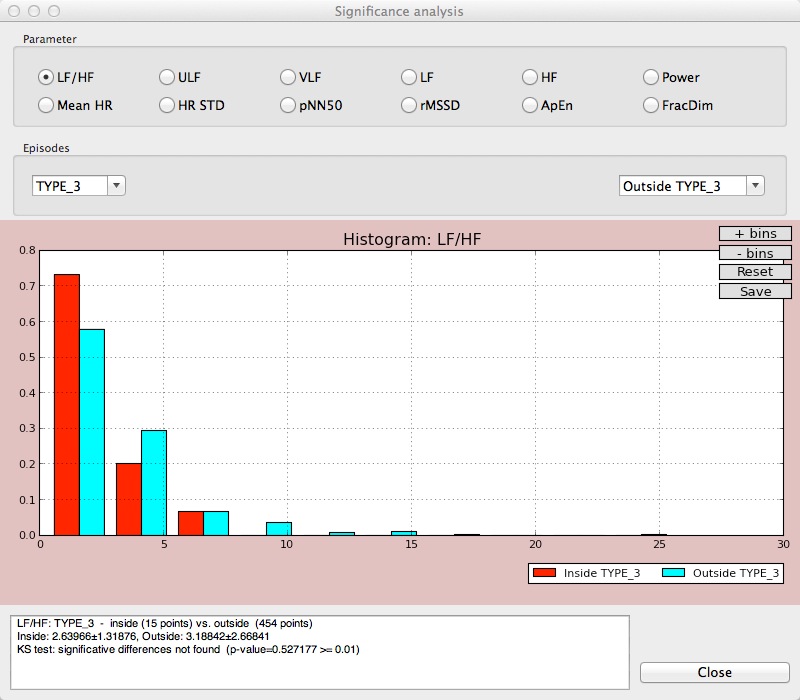Expand the Outside TYPE_3 dropdown
Image resolution: width=800 pixels, height=700 pixels.
691,186
